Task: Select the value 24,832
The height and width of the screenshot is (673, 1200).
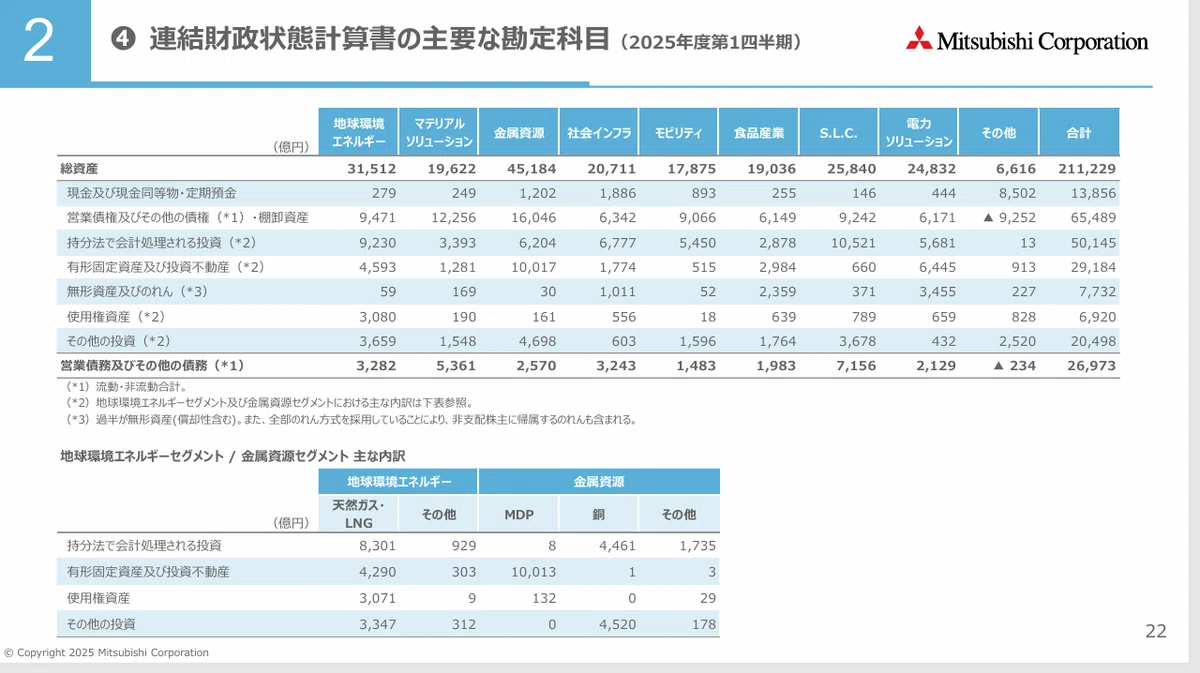Action: (x=932, y=169)
